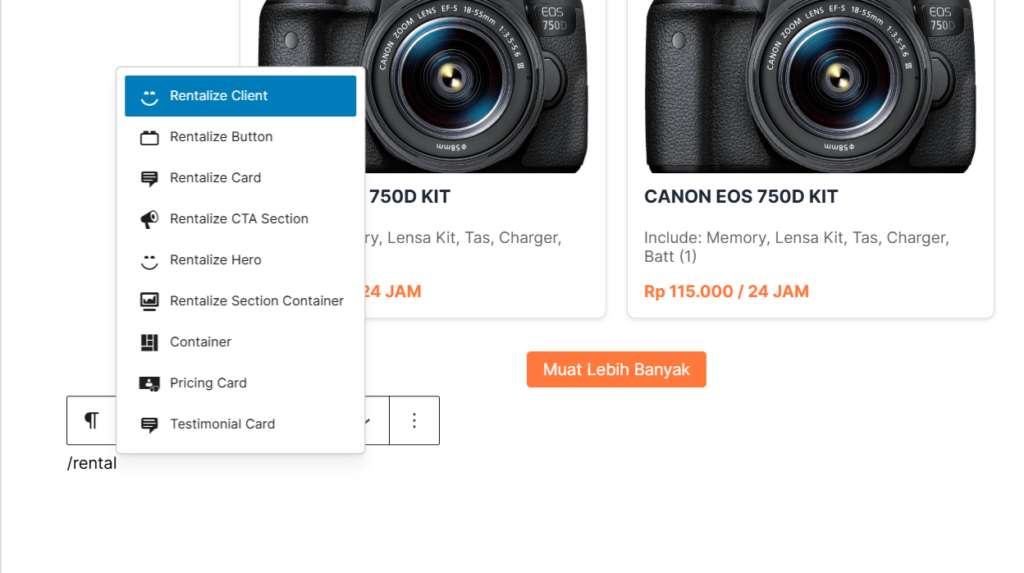Click the Container block layout icon

(149, 342)
